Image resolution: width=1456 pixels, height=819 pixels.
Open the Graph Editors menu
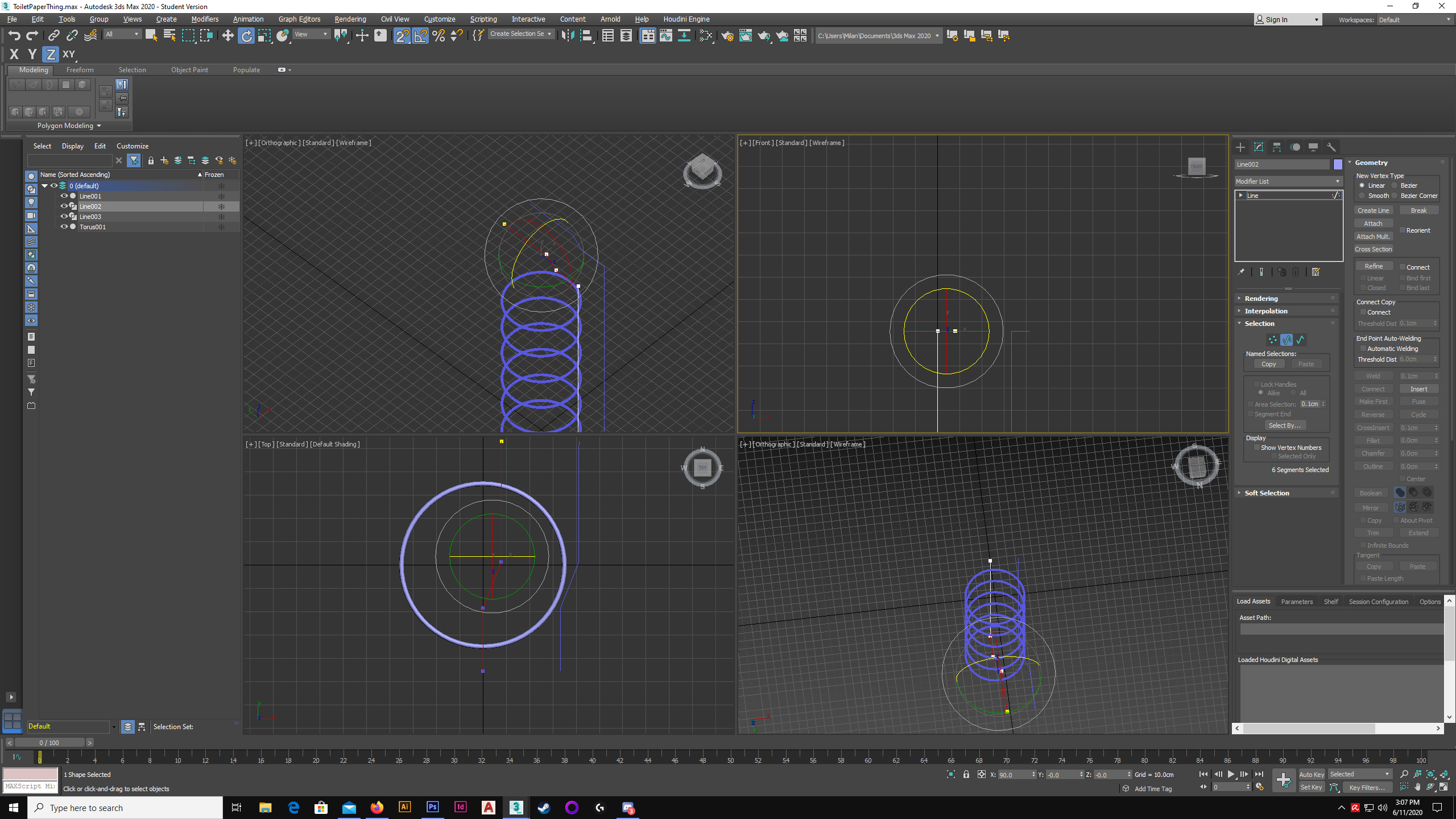299,19
